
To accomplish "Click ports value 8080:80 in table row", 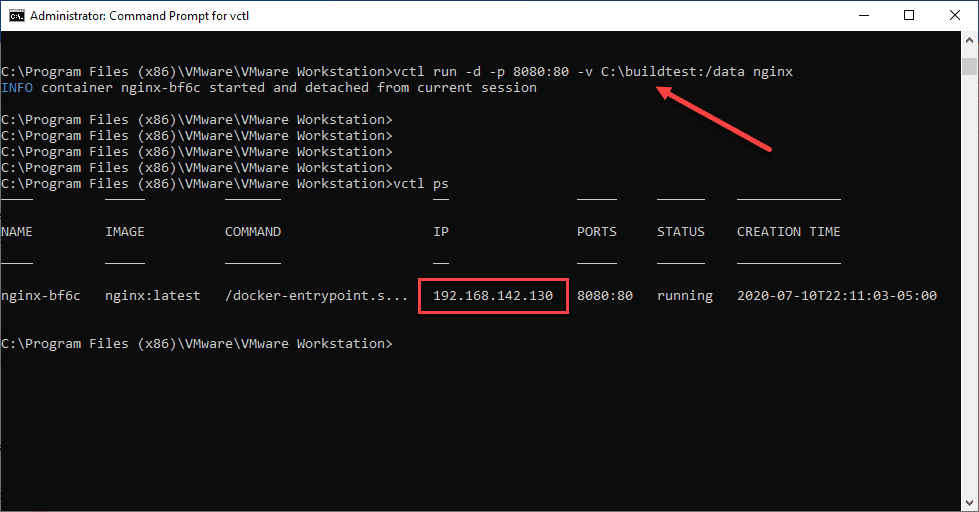I will click(x=605, y=296).
